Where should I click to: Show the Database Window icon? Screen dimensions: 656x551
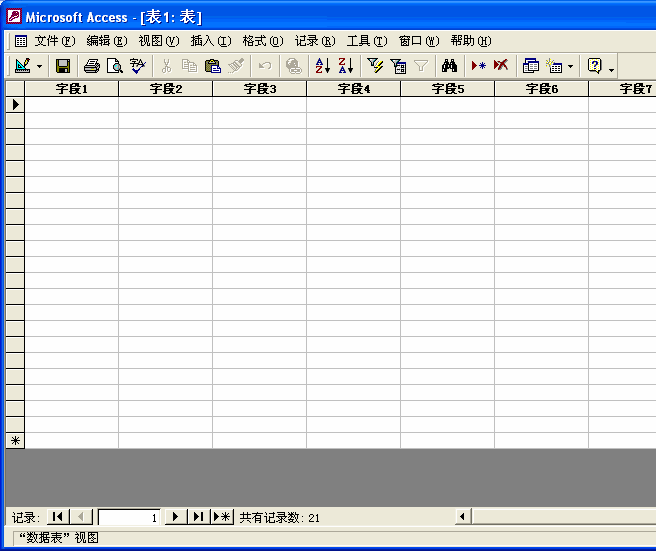tap(530, 66)
